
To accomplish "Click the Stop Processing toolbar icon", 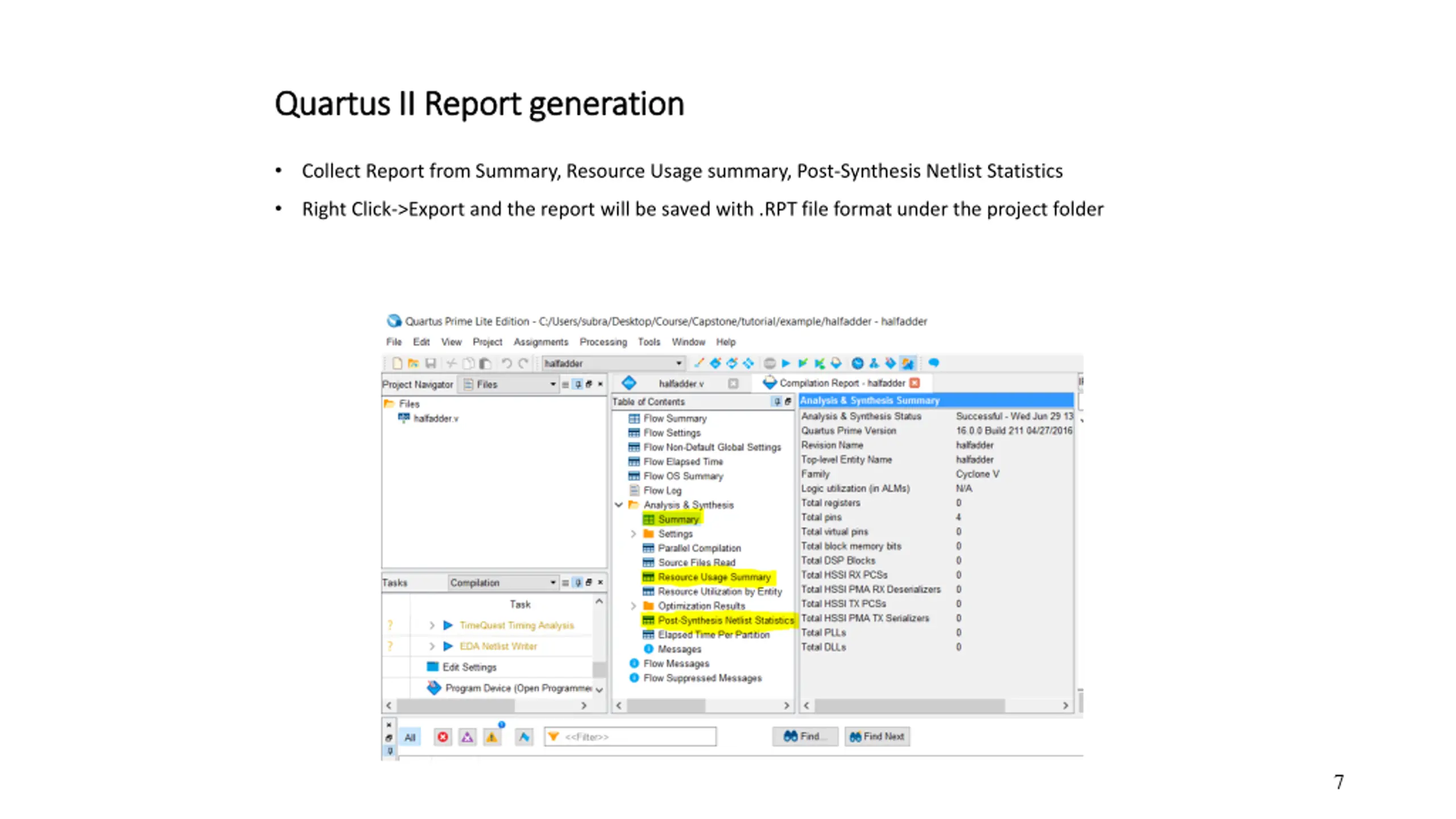I will point(770,363).
